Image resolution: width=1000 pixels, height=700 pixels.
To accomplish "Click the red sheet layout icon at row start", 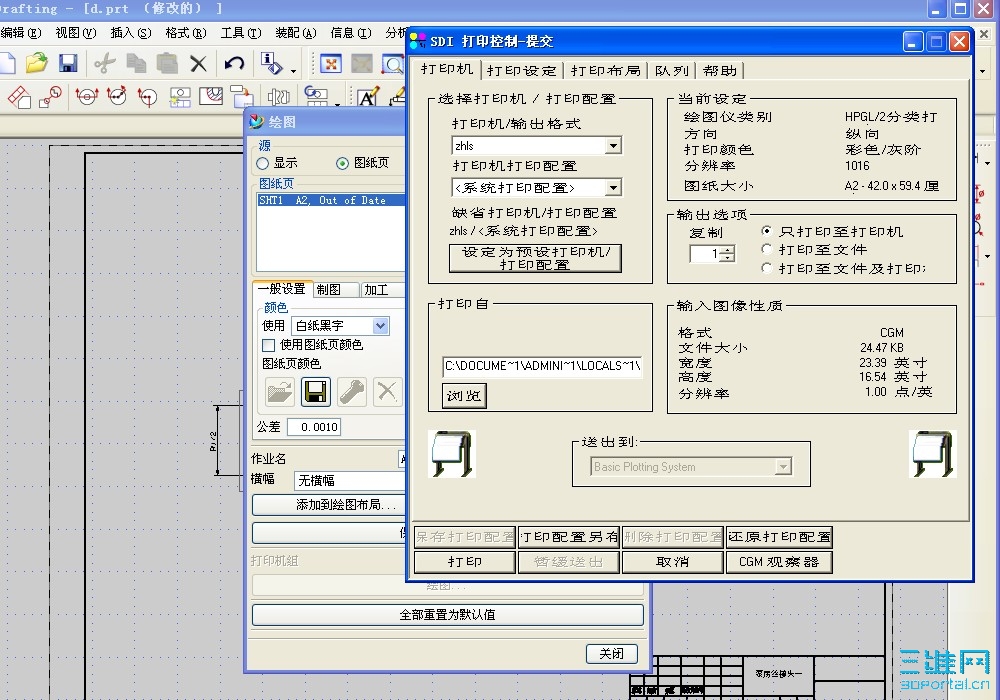I will (18, 97).
